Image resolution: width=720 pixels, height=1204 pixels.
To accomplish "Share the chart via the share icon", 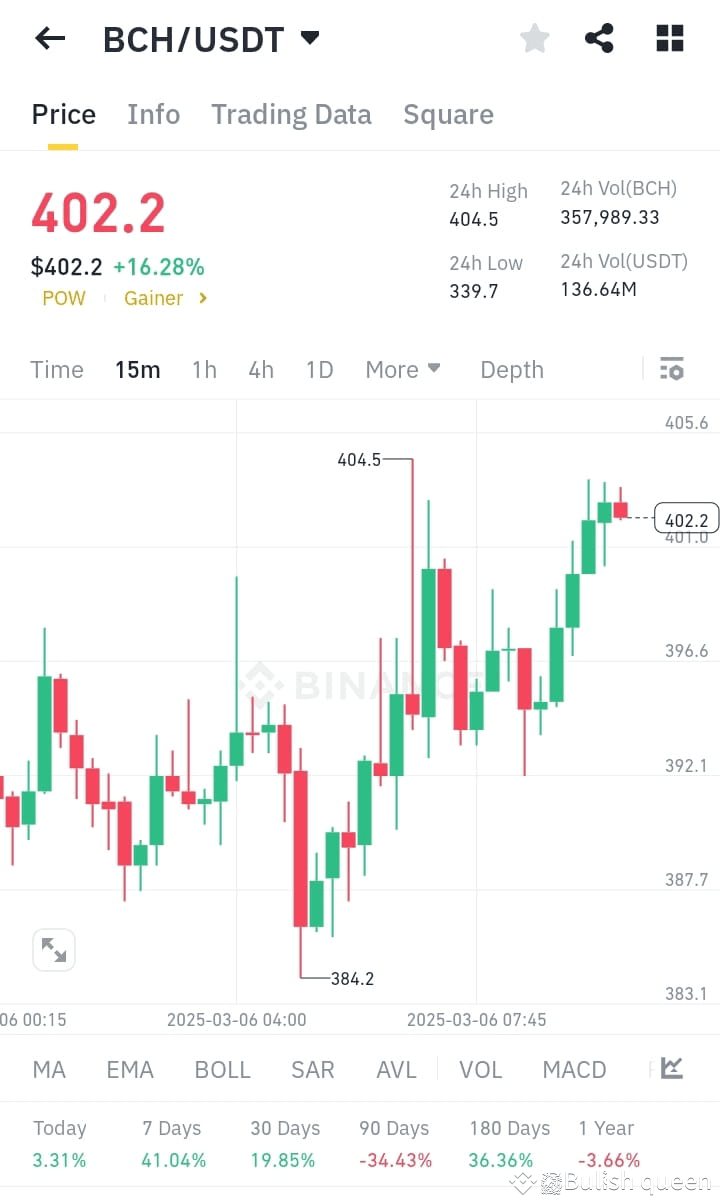I will coord(599,38).
